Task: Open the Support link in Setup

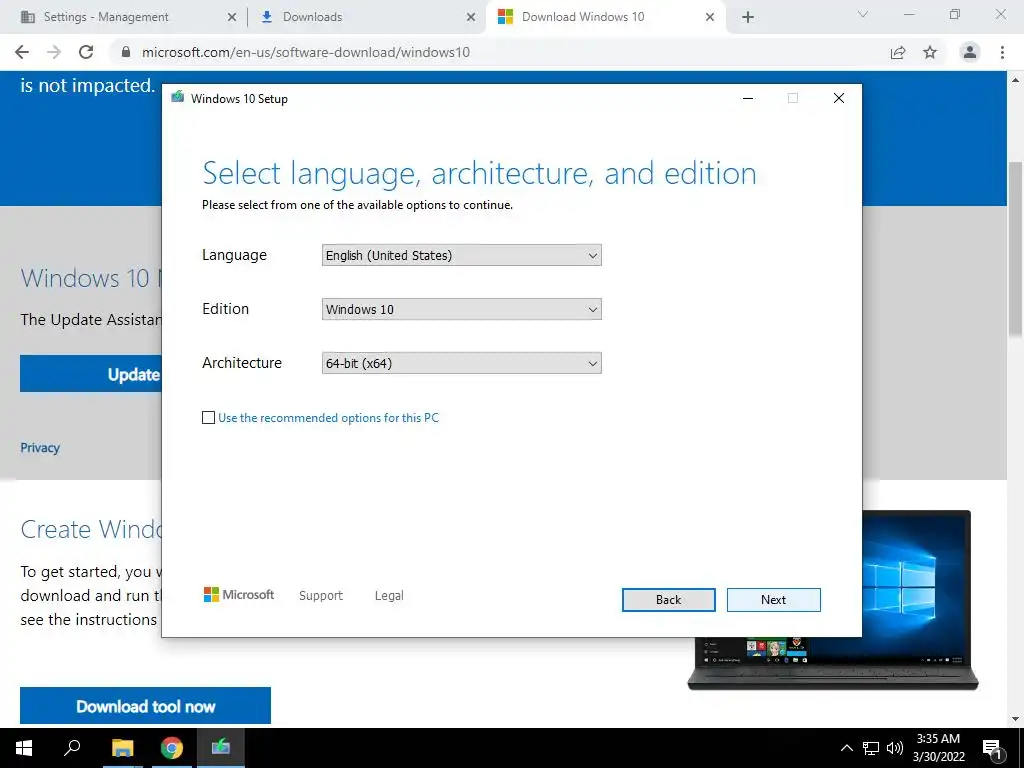Action: 321,596
